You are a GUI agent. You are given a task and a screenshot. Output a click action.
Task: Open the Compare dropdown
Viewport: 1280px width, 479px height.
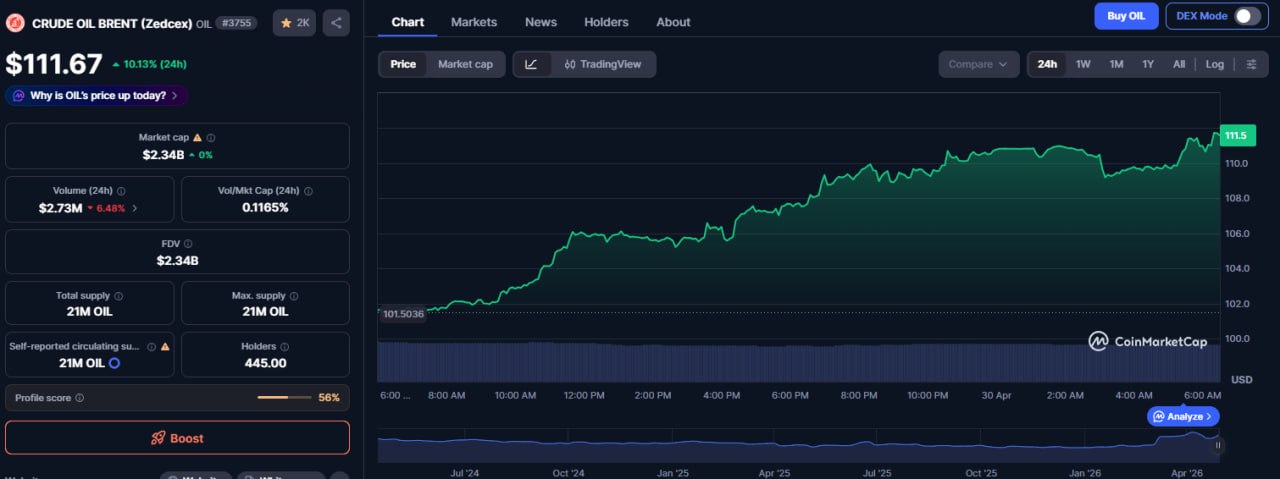click(x=978, y=64)
